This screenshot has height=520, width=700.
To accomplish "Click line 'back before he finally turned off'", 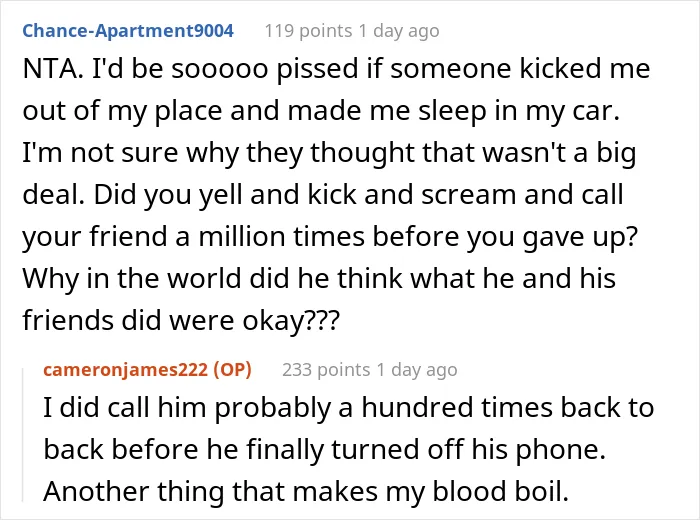I will click(x=325, y=449).
